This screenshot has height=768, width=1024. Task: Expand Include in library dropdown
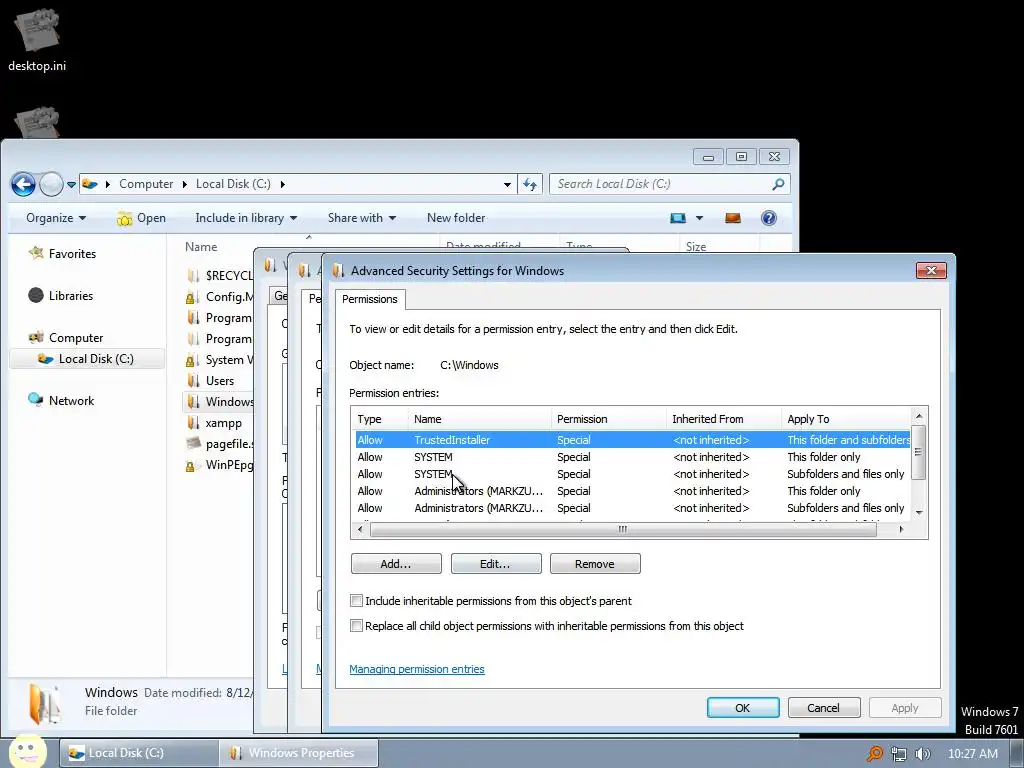(246, 218)
